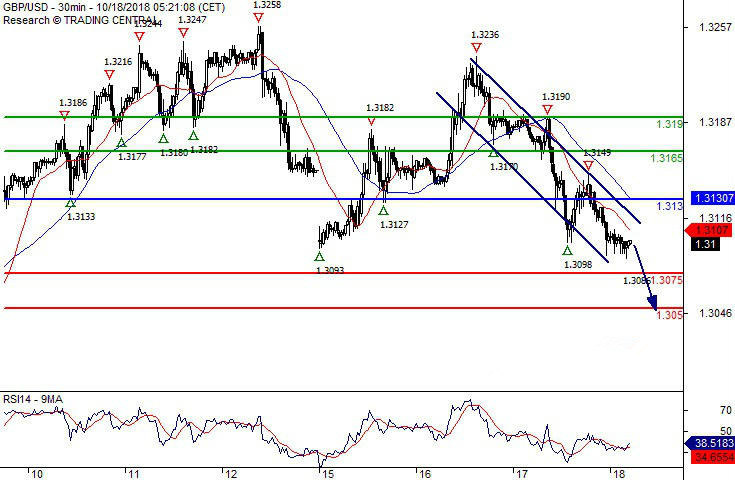Screen dimensions: 735x480
Task: Click the 1.3046 price axis value
Action: pyautogui.click(x=715, y=313)
